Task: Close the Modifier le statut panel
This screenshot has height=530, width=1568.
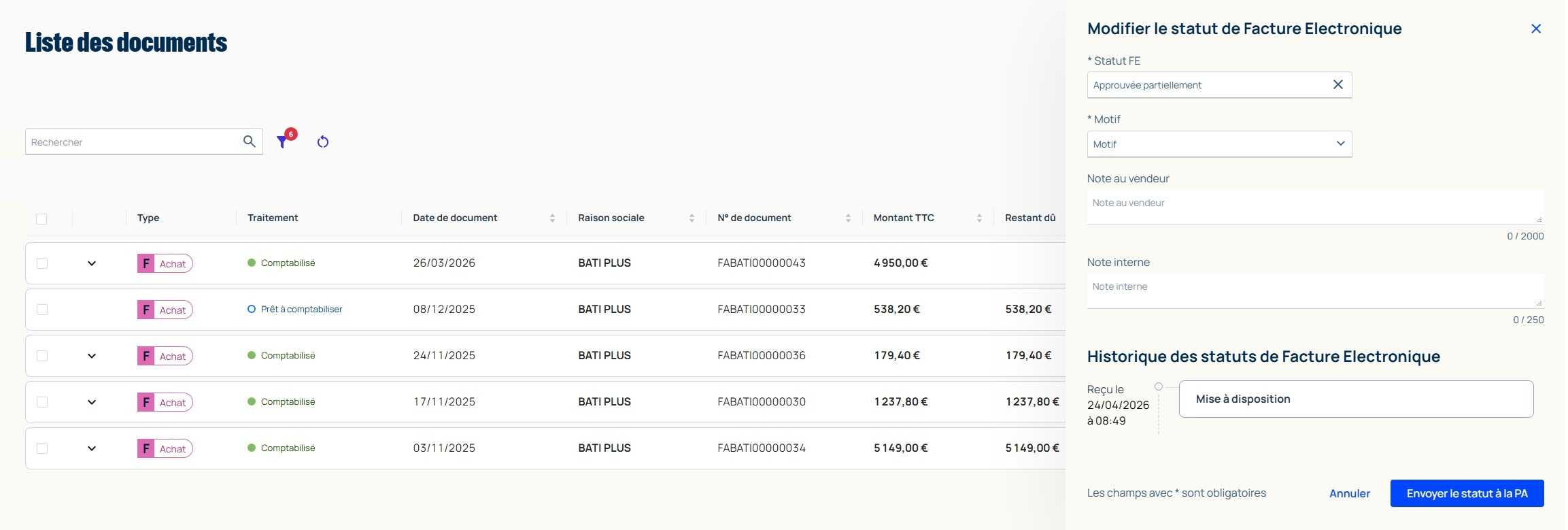Action: pos(1536,29)
